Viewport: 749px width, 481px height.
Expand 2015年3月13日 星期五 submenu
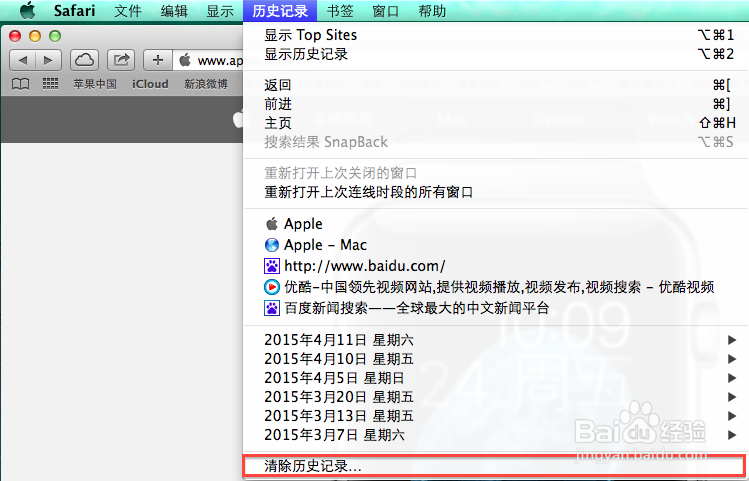[496, 416]
